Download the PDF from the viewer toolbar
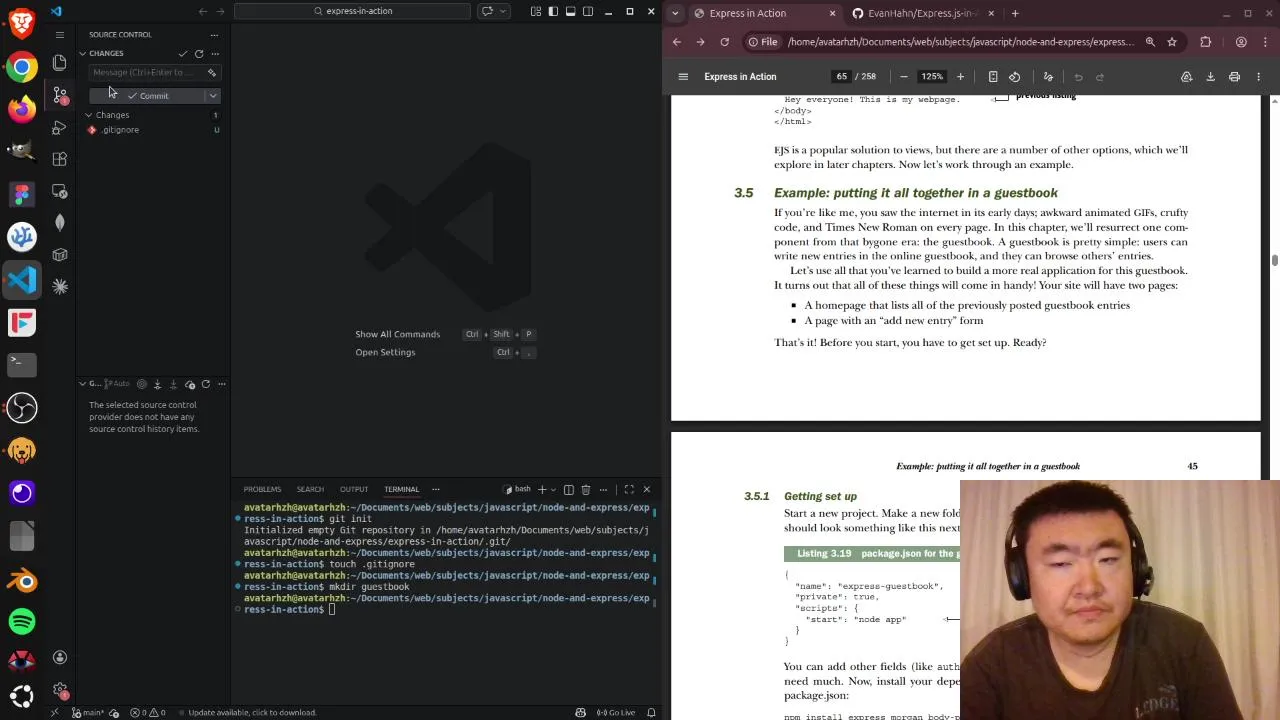The height and width of the screenshot is (720, 1280). coord(1210,77)
